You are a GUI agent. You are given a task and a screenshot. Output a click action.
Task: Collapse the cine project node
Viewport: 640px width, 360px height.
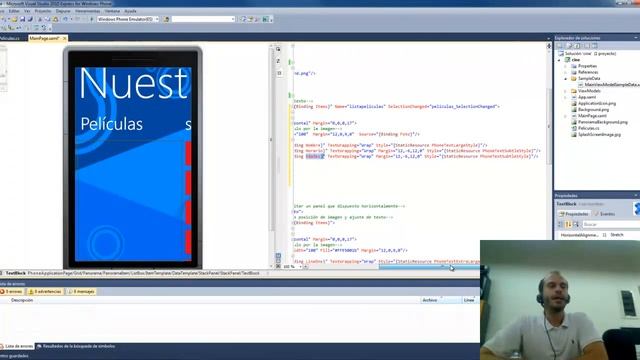point(560,60)
